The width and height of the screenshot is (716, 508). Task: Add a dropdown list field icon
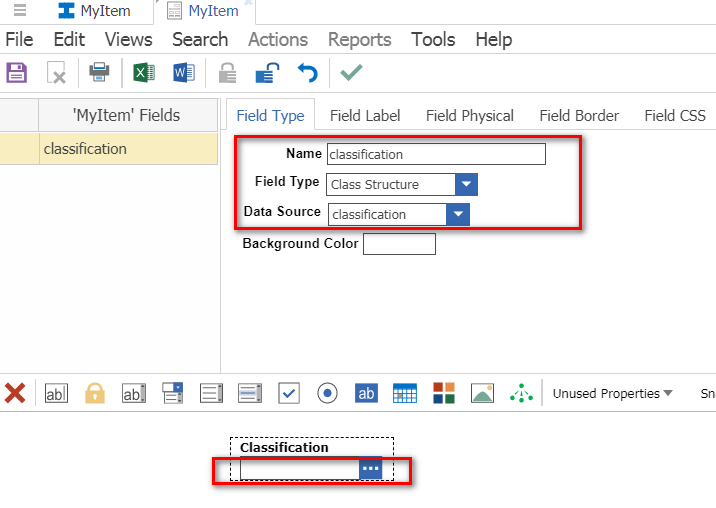pos(211,393)
